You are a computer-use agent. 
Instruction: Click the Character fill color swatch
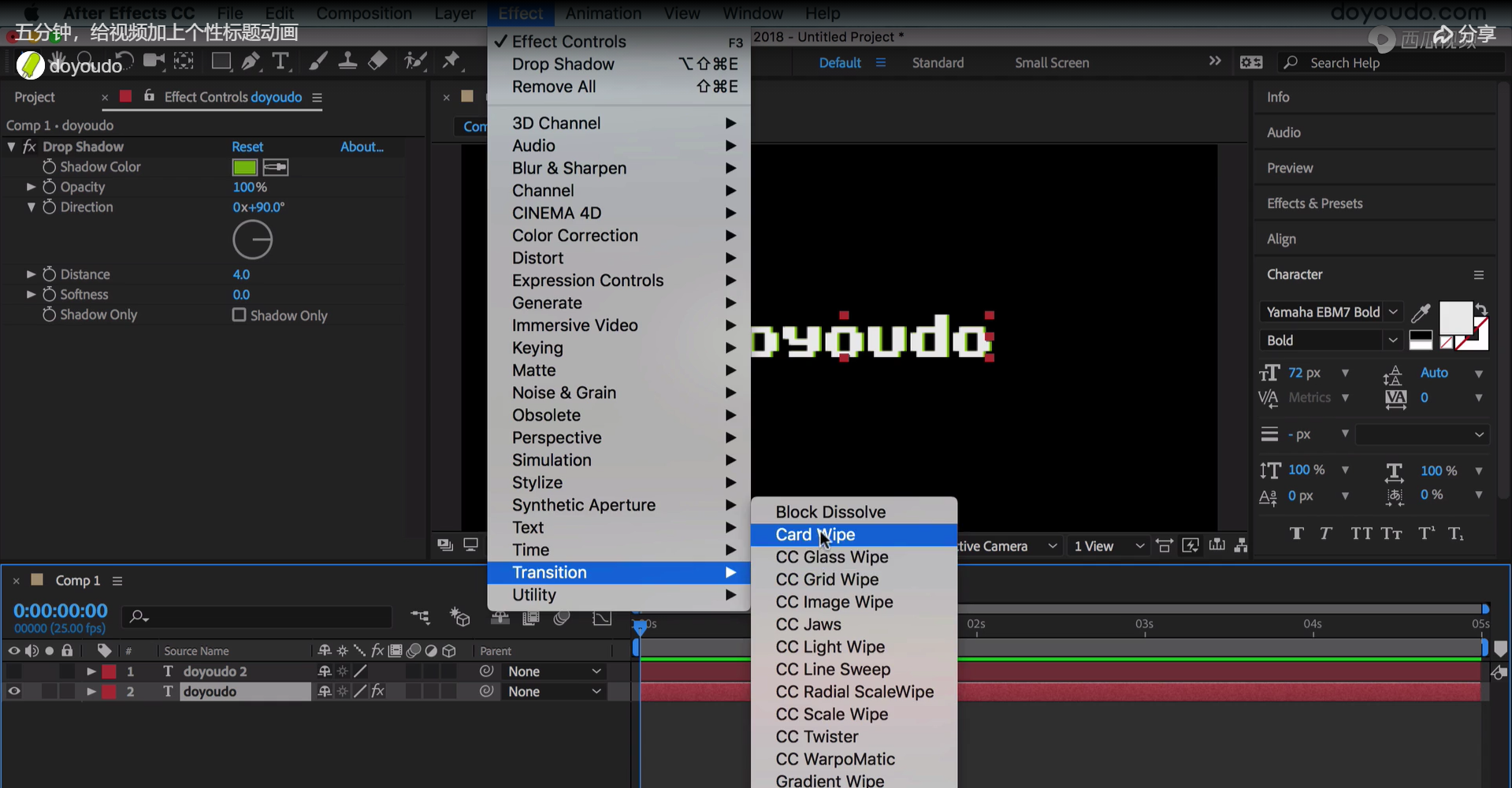pyautogui.click(x=1454, y=317)
